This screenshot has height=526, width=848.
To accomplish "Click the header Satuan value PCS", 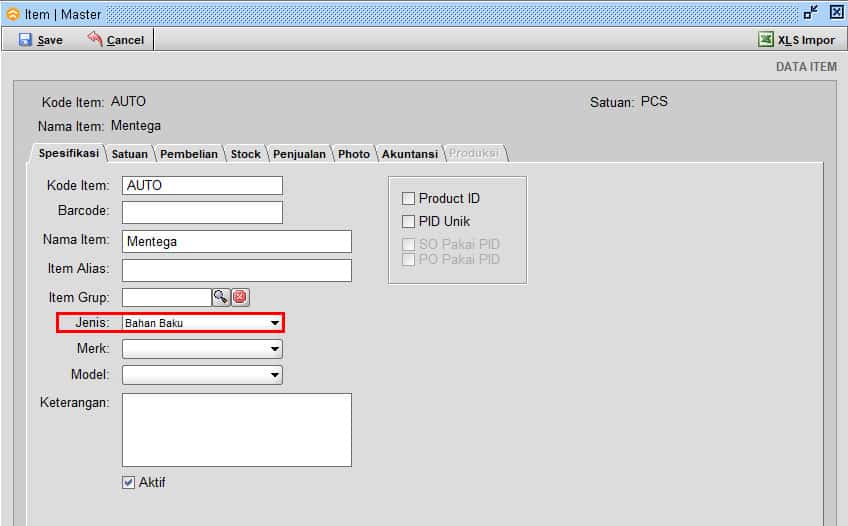I will pyautogui.click(x=654, y=102).
